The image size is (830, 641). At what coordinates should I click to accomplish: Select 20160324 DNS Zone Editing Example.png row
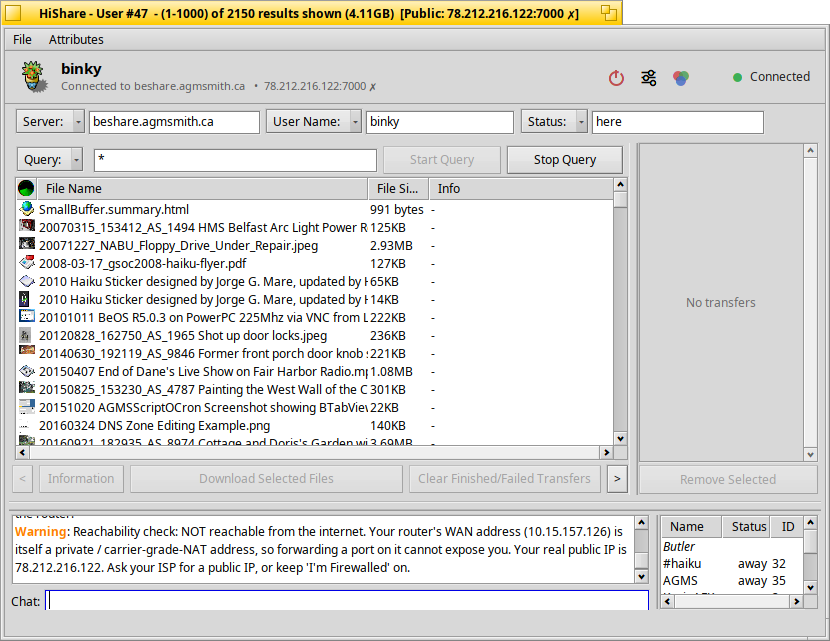click(x=315, y=426)
